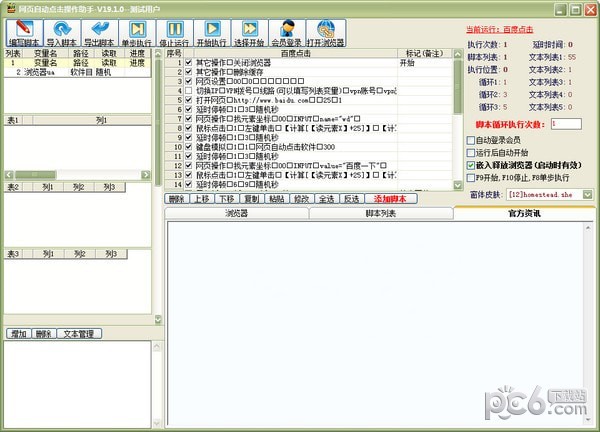
Task: Click script list scrollbar up arrow
Action: pyautogui.click(x=458, y=54)
